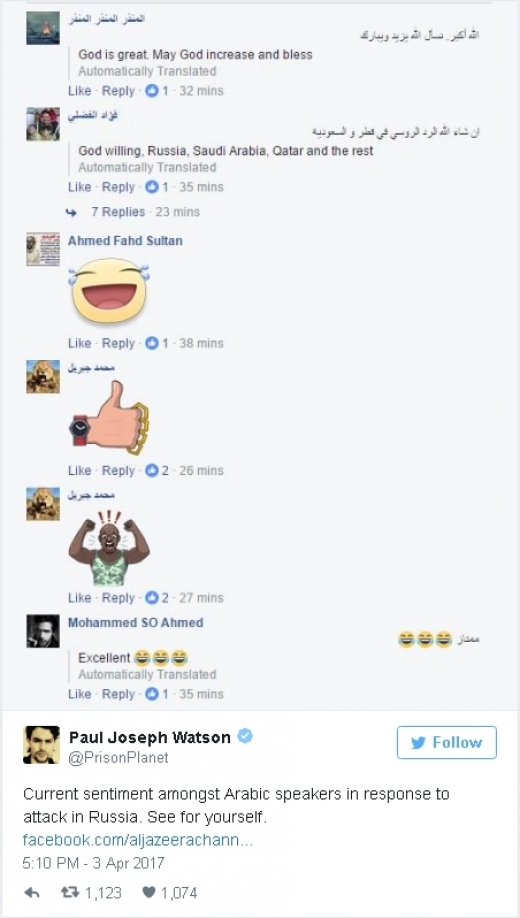Click the Twitter reply arrow icon

(x=31, y=893)
